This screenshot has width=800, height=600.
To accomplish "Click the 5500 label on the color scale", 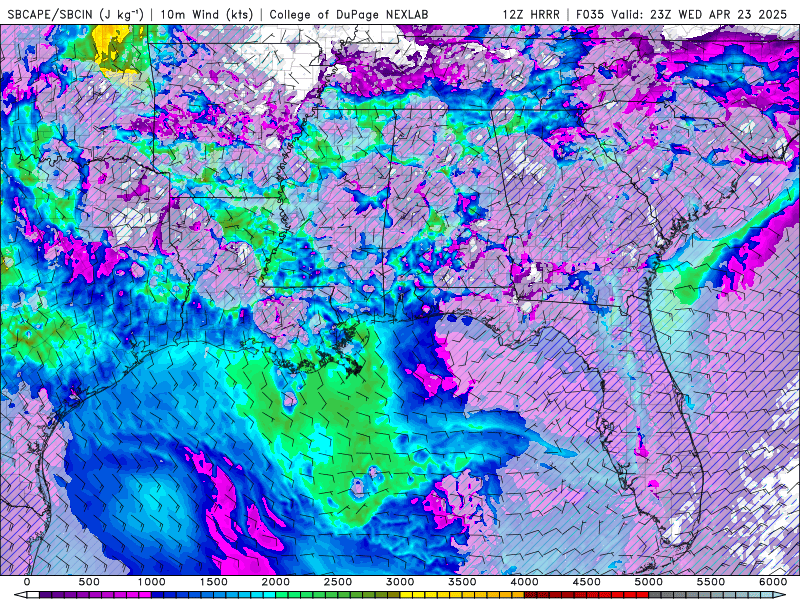I will click(711, 582).
